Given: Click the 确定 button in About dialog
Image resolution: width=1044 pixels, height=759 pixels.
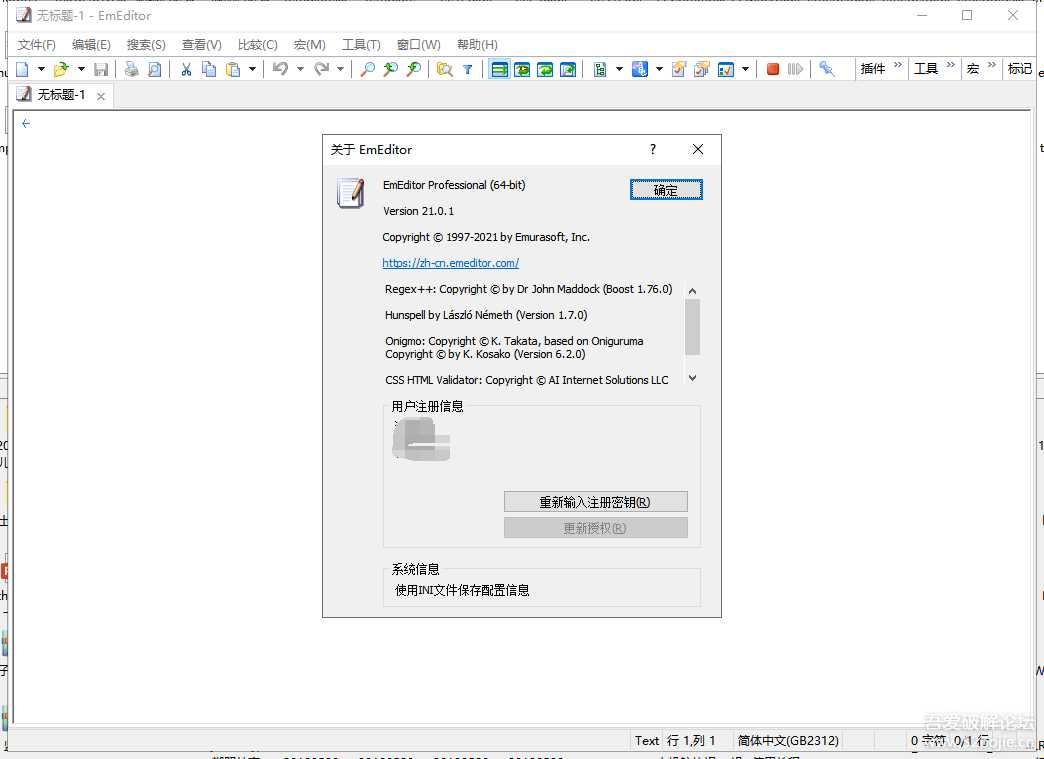Looking at the screenshot, I should (x=666, y=190).
